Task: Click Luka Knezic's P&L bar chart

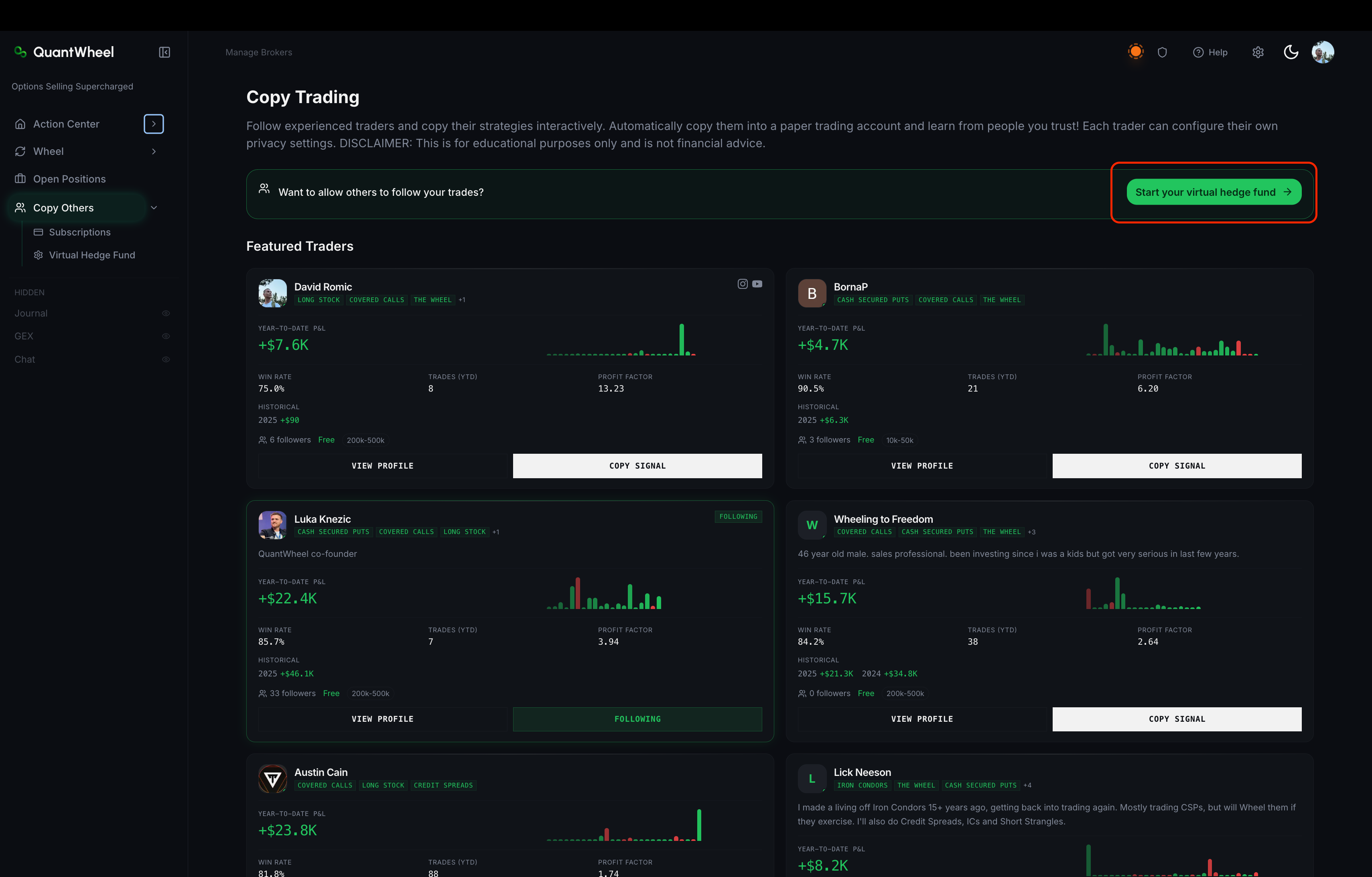Action: [604, 593]
